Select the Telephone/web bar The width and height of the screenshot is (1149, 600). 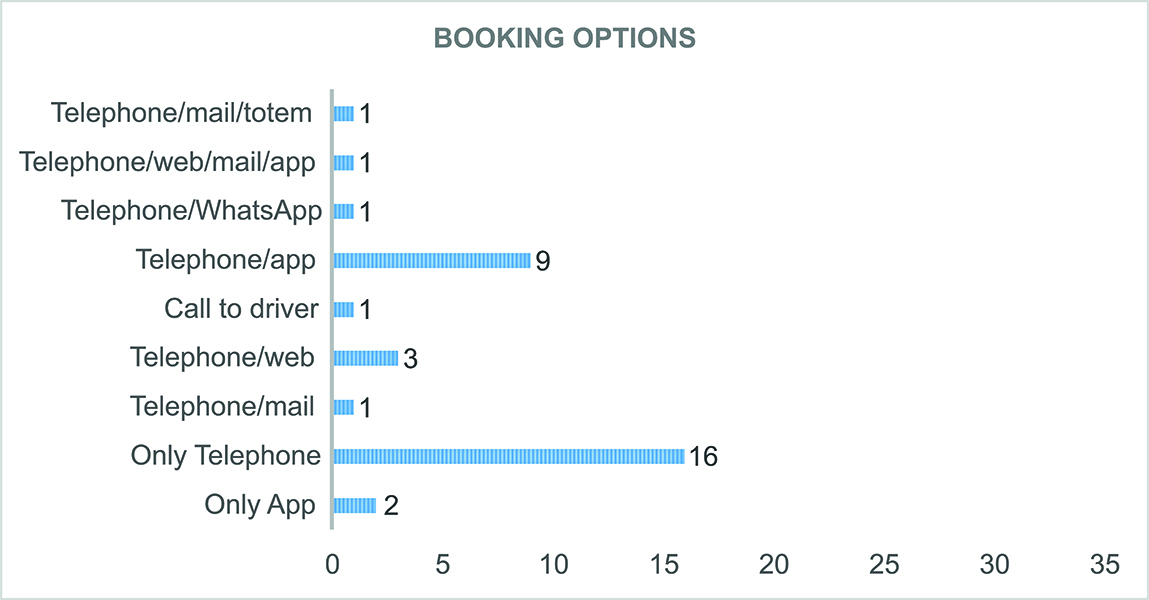(x=365, y=358)
